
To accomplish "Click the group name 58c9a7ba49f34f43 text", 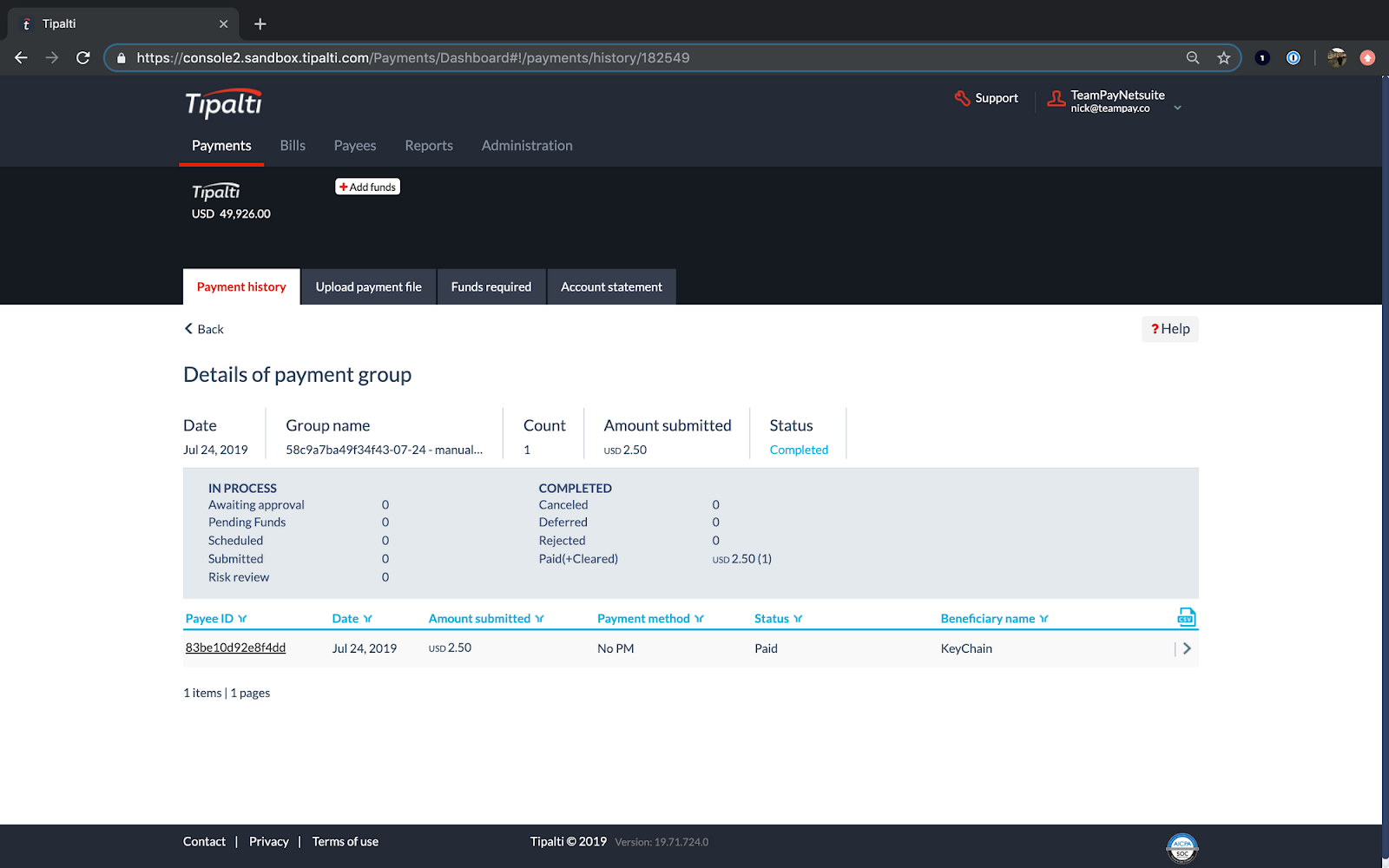I will point(384,450).
